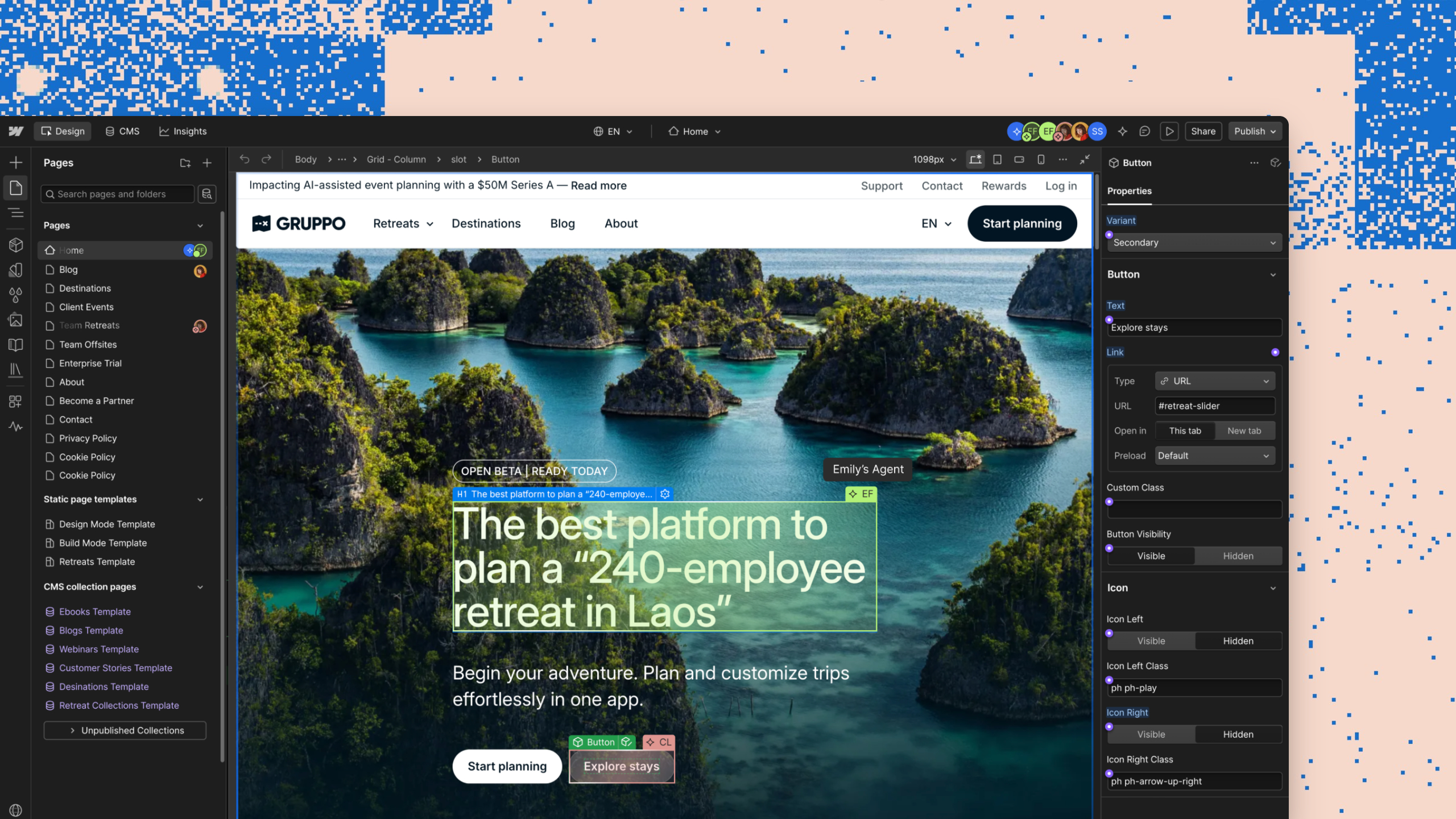
Task: Click the preview play button
Action: pyautogui.click(x=1169, y=131)
